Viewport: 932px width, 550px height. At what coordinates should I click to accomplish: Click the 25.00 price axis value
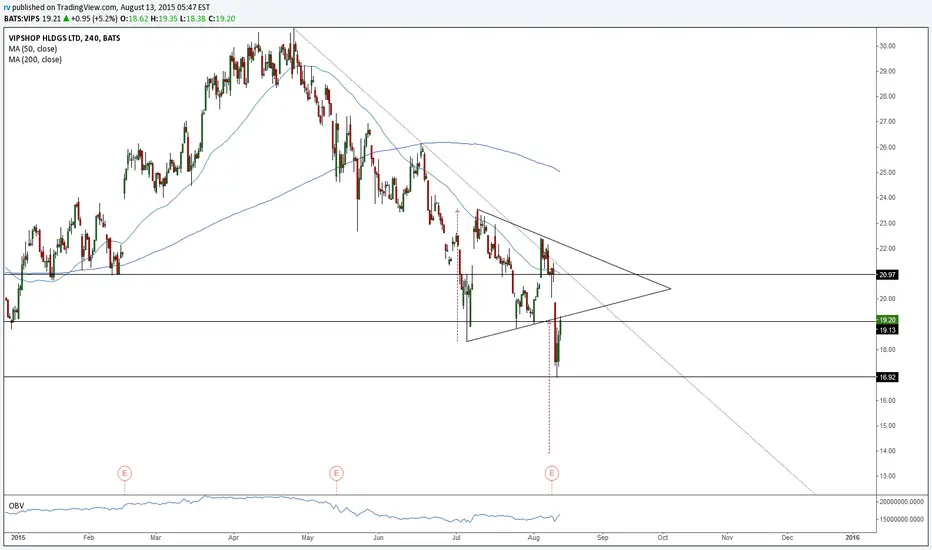tap(887, 172)
